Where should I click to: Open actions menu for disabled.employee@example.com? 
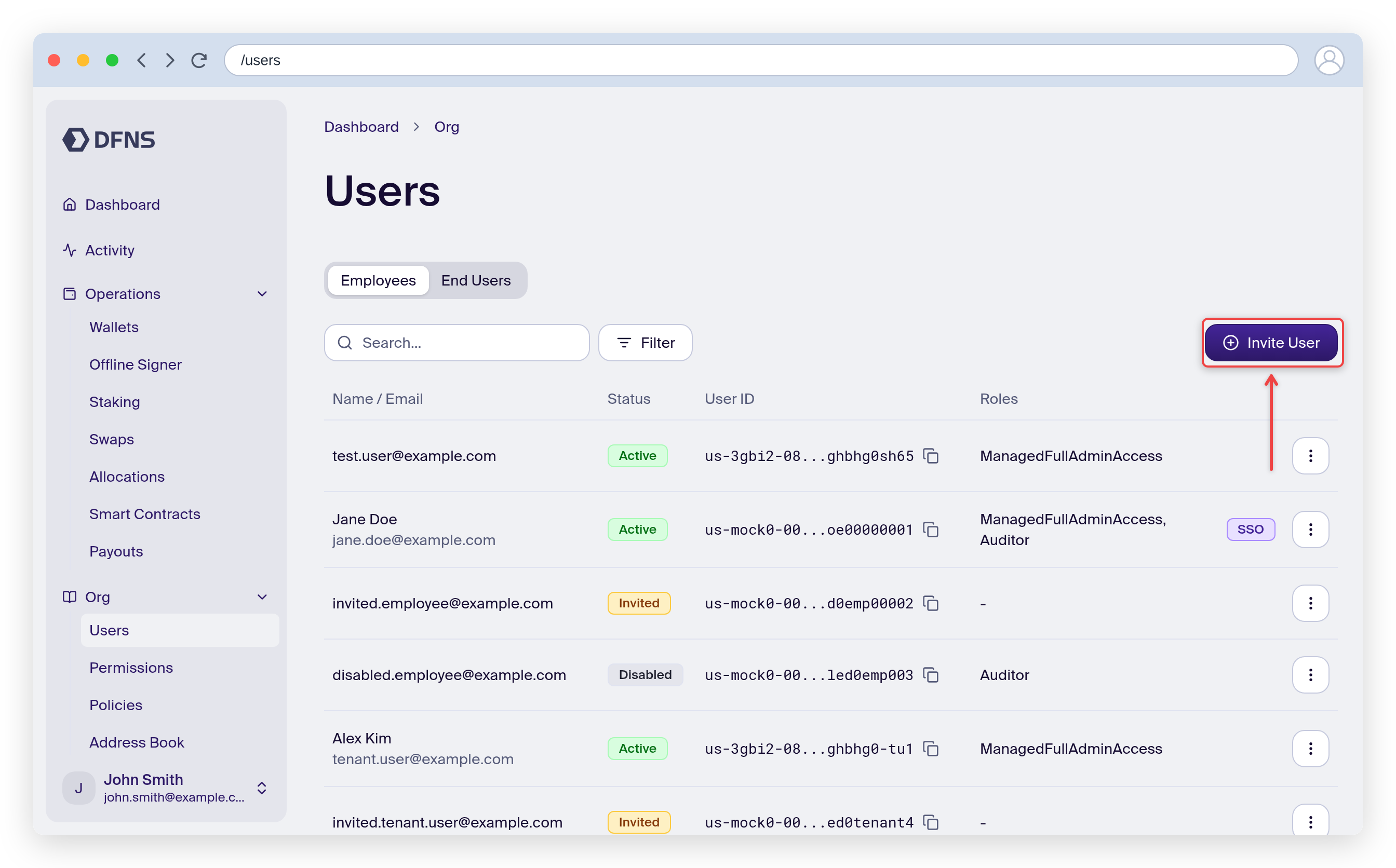[x=1310, y=674]
